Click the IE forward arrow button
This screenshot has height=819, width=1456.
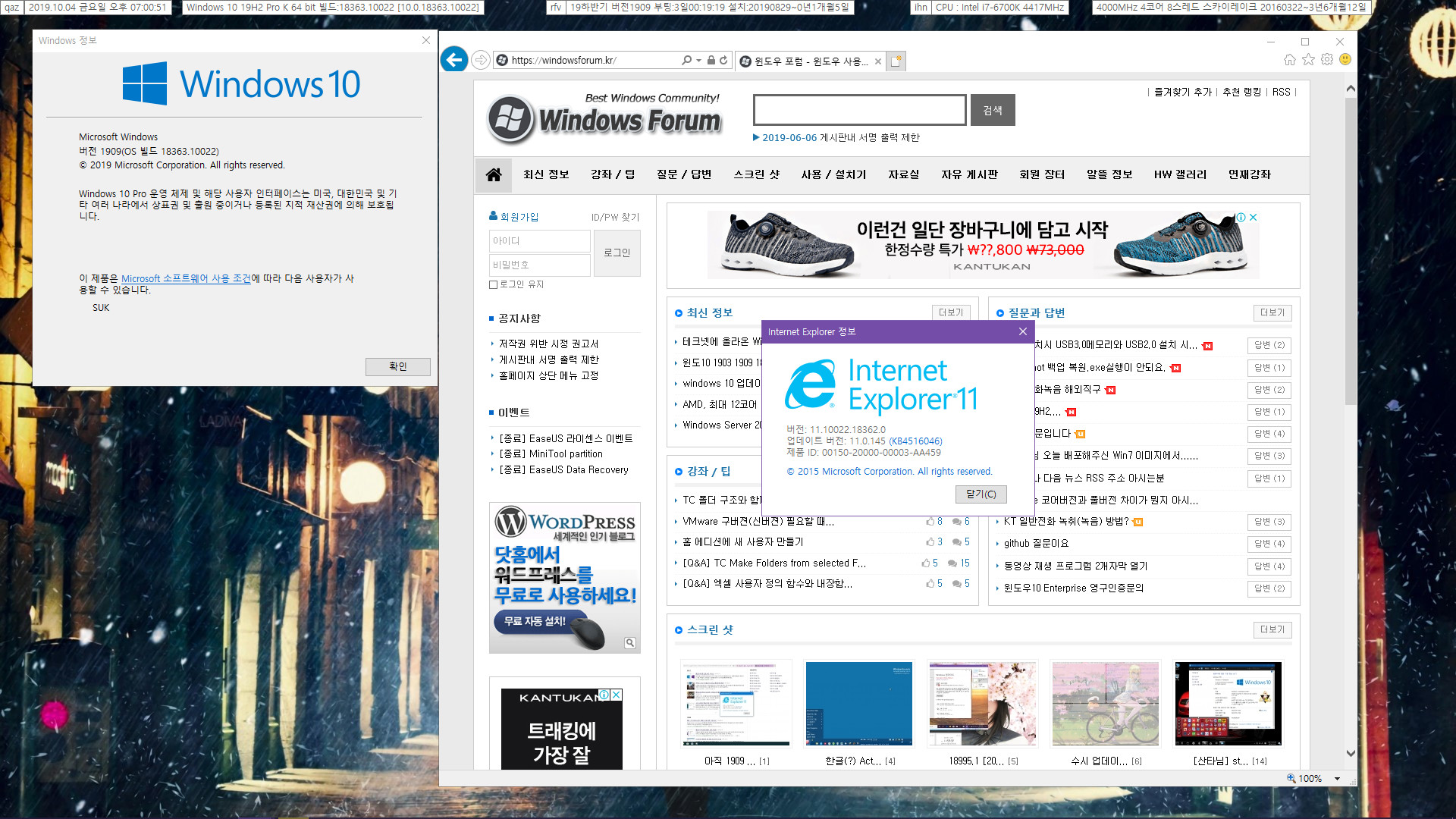click(480, 60)
